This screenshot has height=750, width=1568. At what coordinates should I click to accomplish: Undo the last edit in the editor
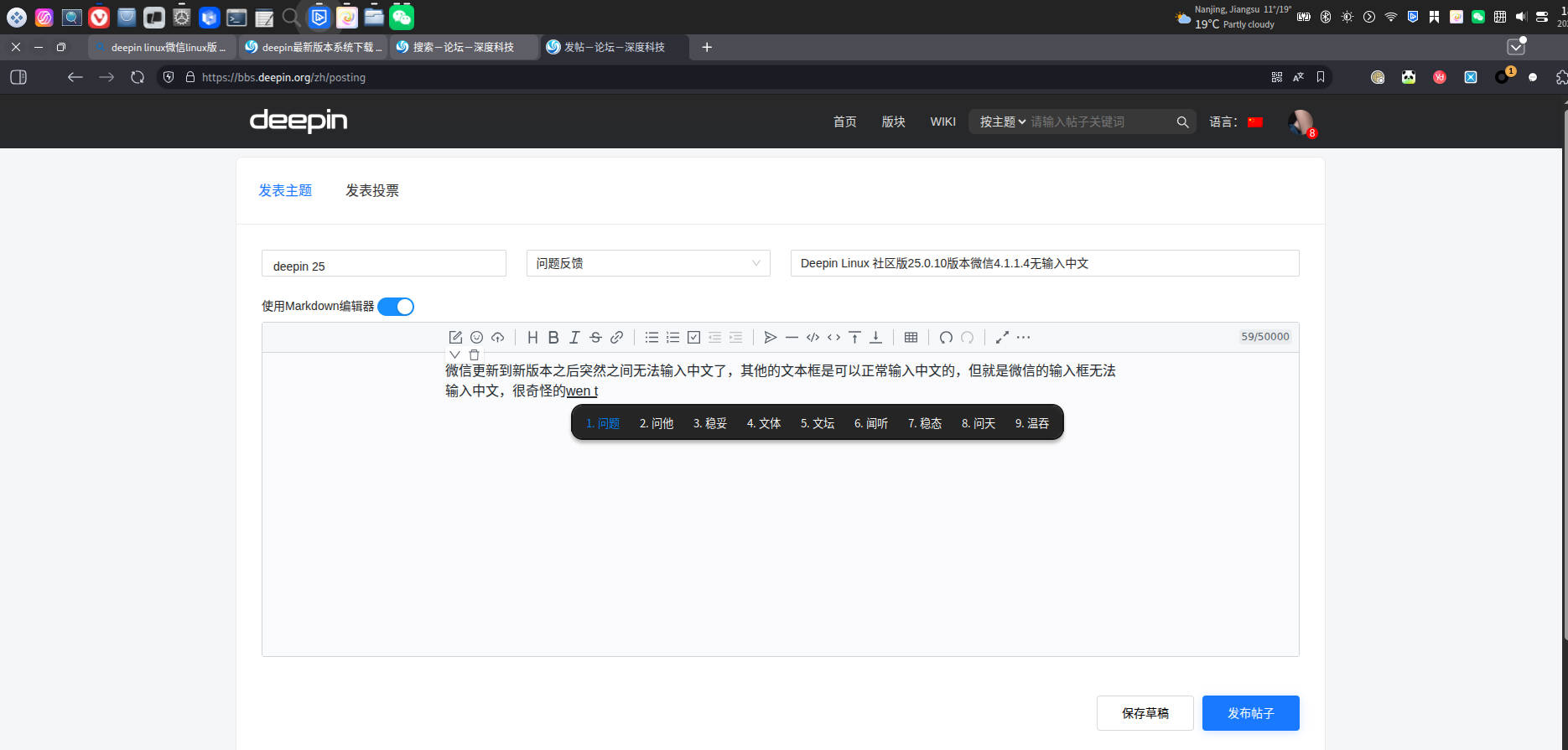(x=946, y=337)
